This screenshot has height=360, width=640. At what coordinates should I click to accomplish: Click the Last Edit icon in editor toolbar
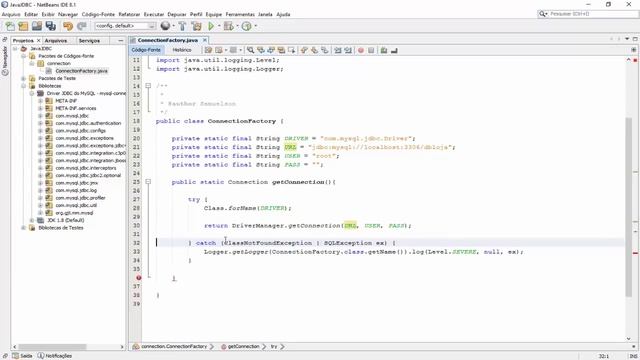[208, 50]
